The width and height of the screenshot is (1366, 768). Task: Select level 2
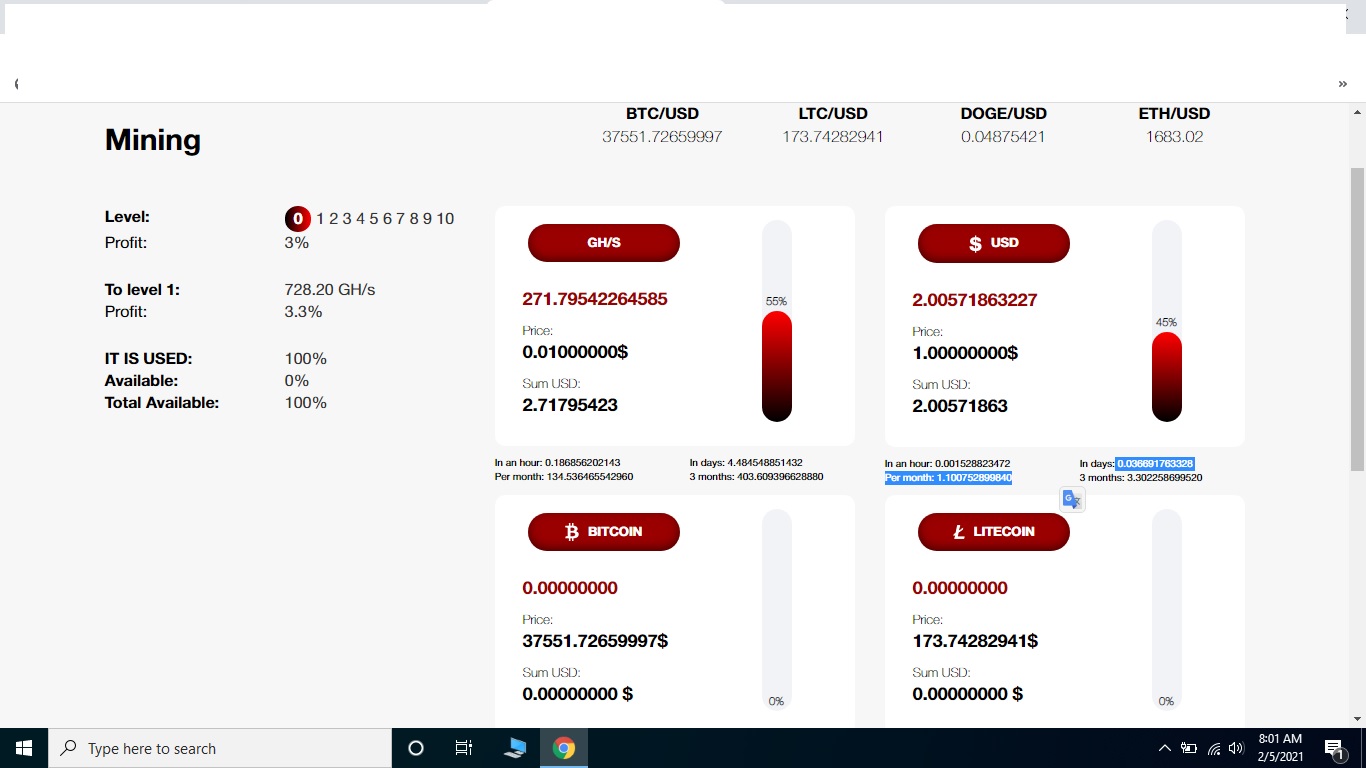tap(334, 218)
